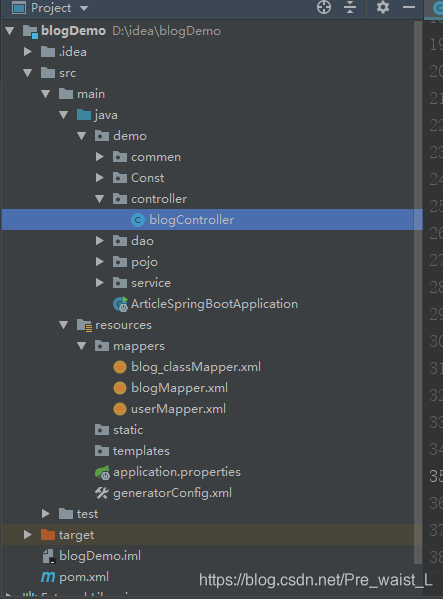
Task: Collapse the mappers folder arrow
Action: [x=82, y=346]
